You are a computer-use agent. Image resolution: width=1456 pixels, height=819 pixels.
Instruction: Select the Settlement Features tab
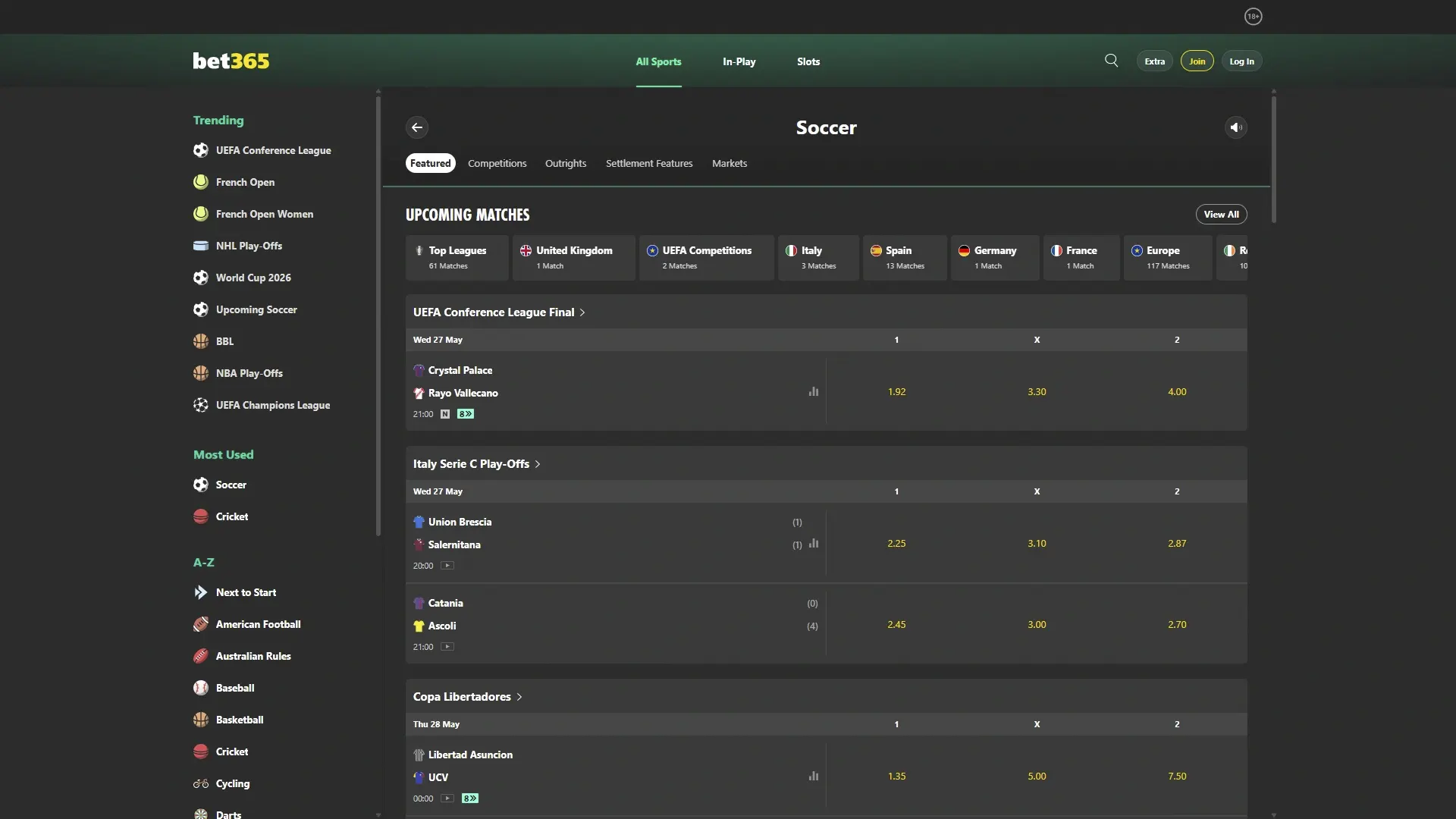[649, 163]
